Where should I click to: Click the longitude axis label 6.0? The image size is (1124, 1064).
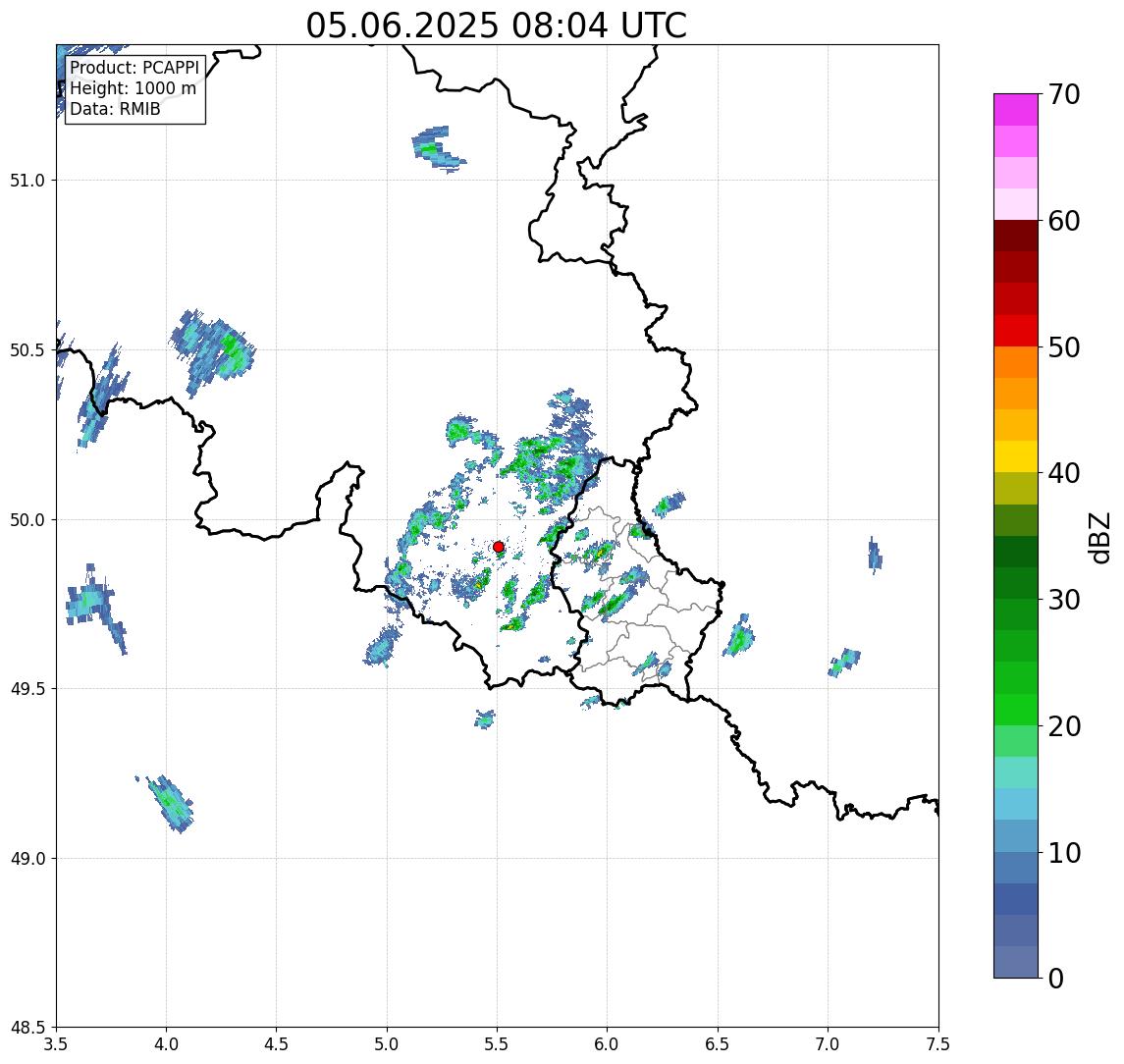point(608,1044)
